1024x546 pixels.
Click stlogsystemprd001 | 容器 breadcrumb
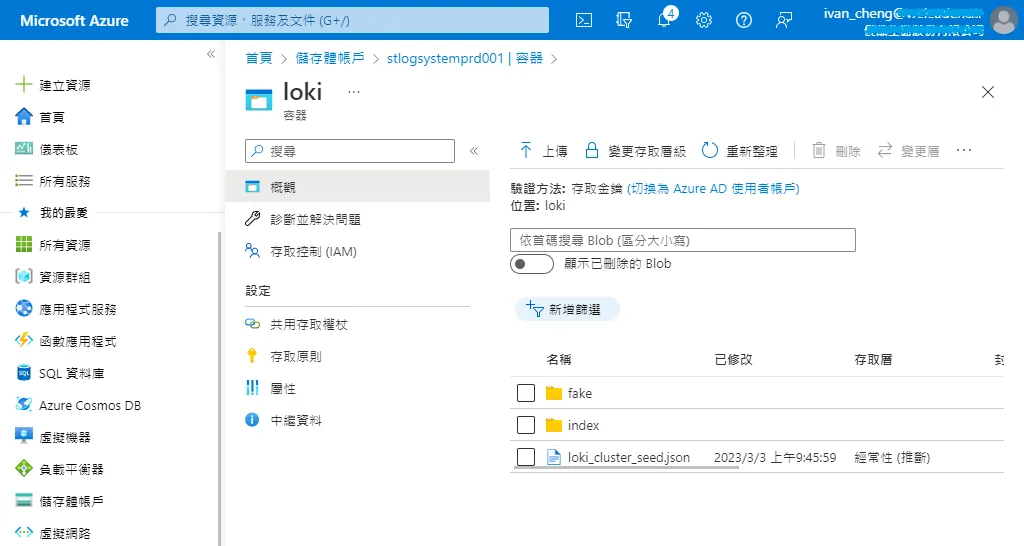coord(464,58)
